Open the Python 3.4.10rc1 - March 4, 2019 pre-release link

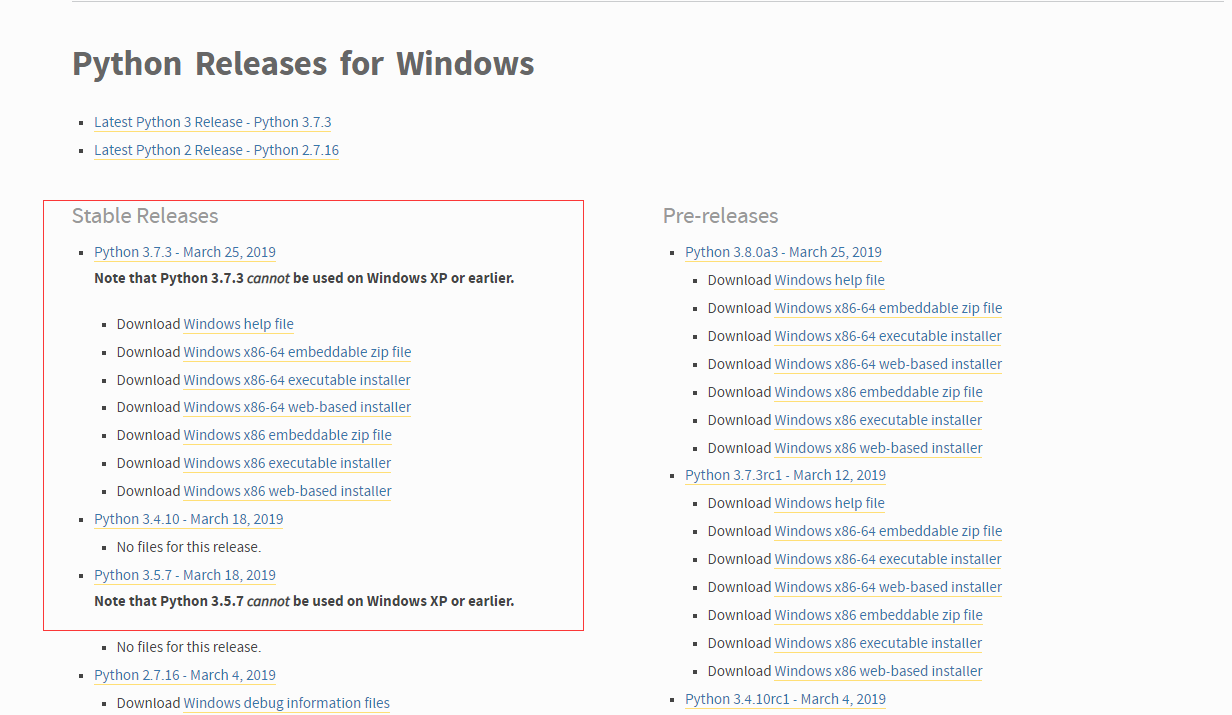coord(786,699)
